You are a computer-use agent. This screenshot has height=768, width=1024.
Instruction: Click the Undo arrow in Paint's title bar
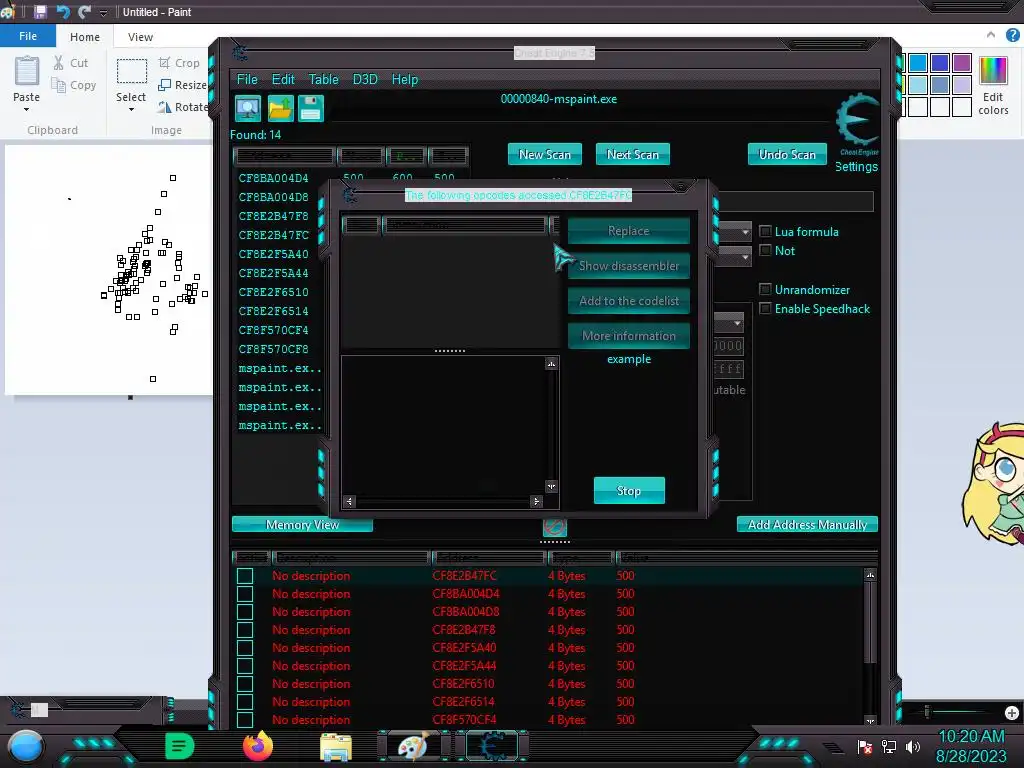pyautogui.click(x=63, y=12)
